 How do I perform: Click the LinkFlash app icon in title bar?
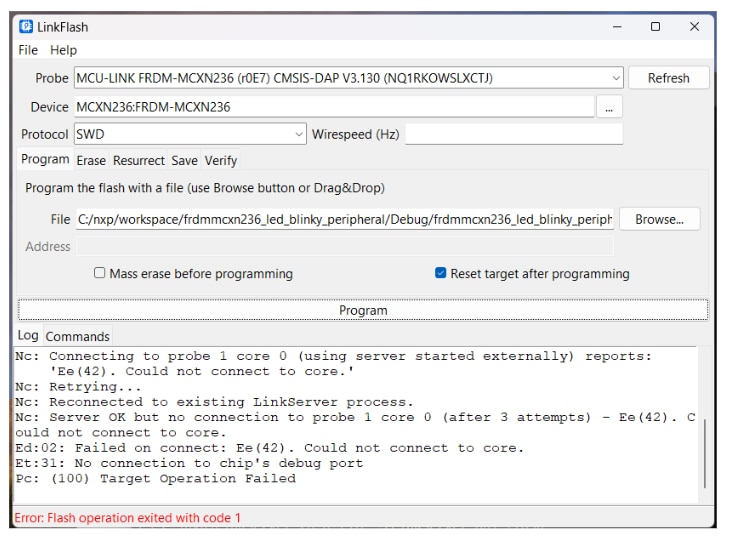[x=26, y=27]
